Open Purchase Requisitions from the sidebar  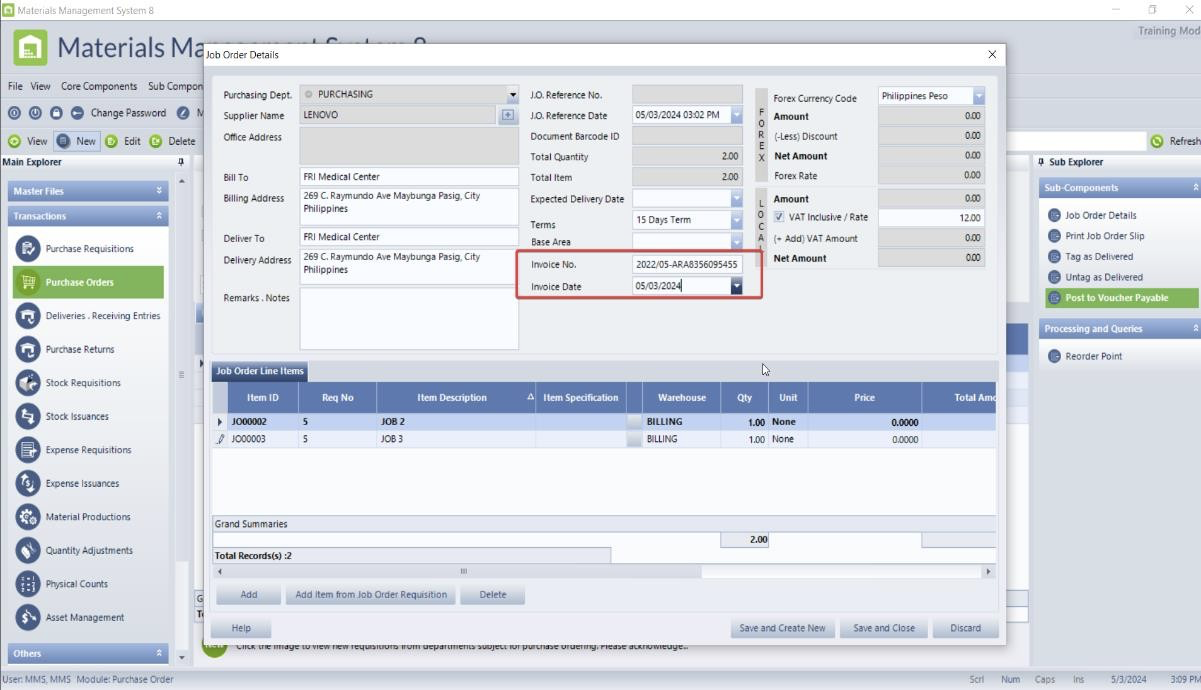coord(88,249)
